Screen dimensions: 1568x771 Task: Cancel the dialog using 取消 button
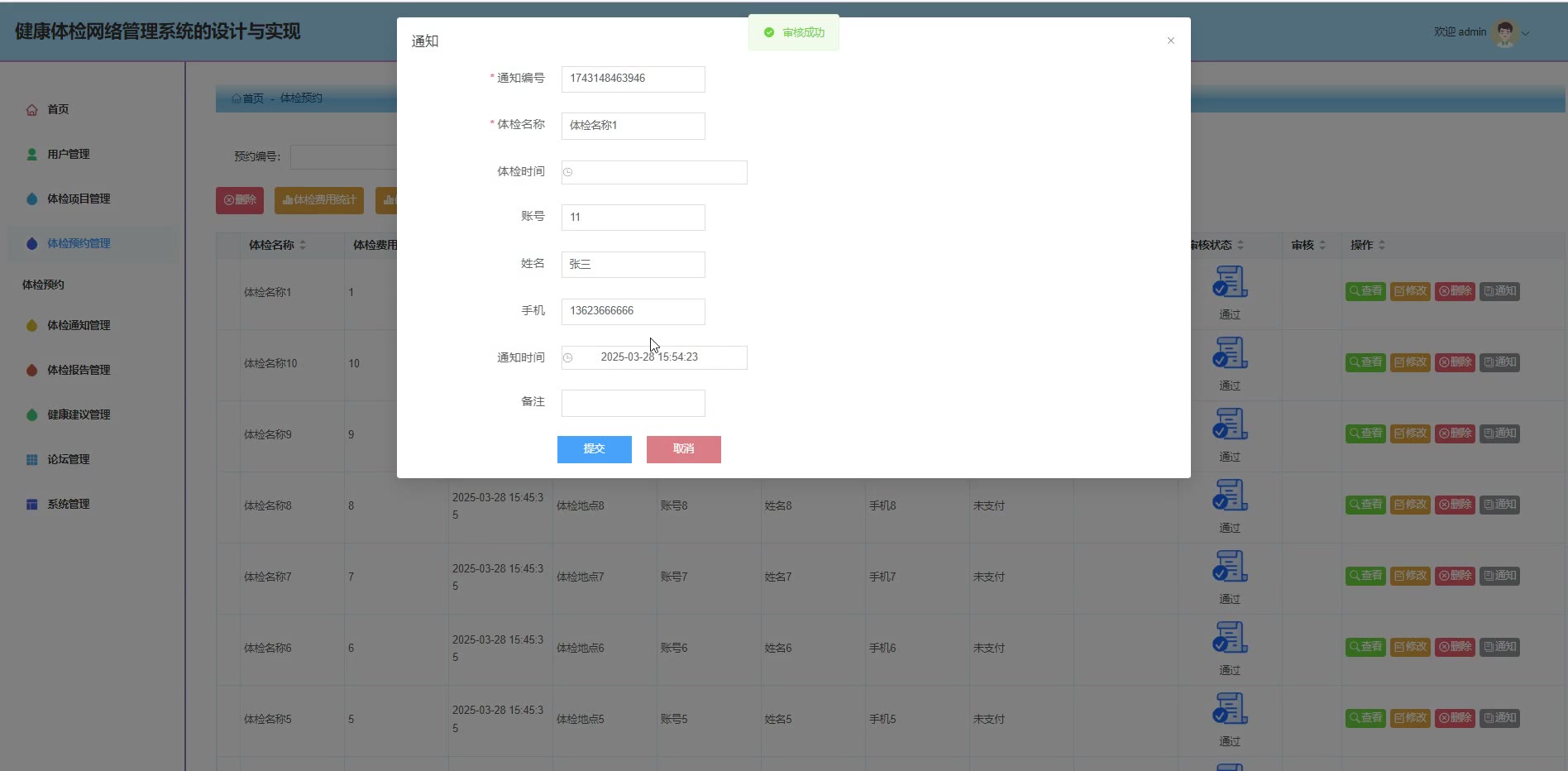click(684, 449)
